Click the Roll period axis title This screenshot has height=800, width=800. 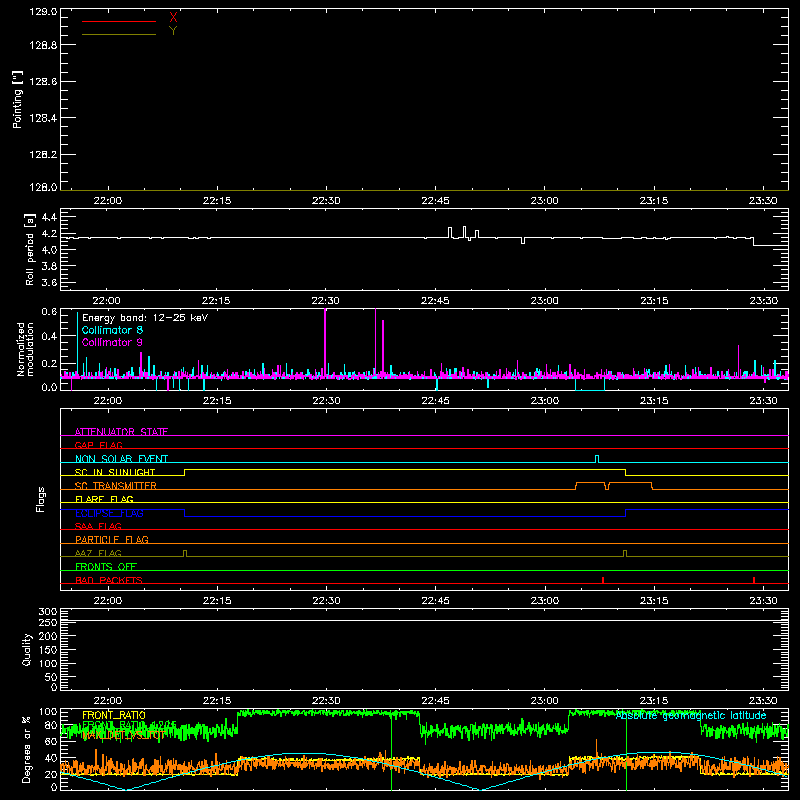[x=30, y=249]
